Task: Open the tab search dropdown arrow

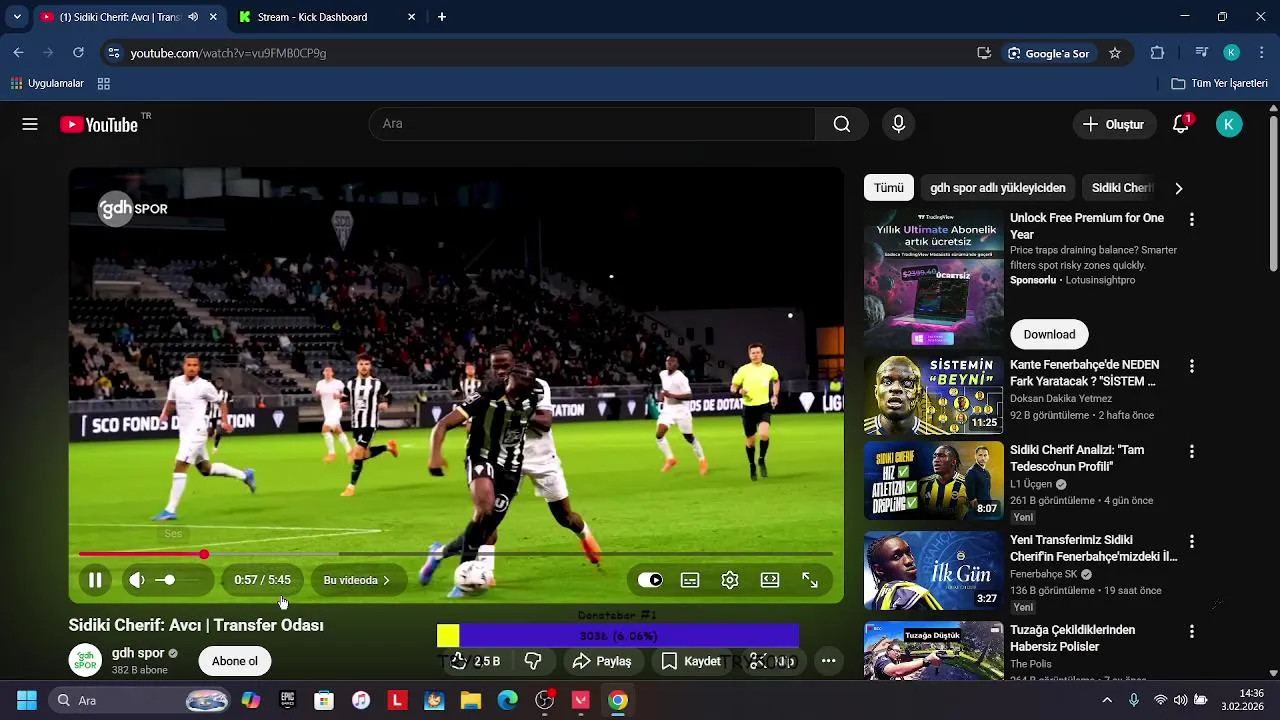Action: (x=17, y=17)
